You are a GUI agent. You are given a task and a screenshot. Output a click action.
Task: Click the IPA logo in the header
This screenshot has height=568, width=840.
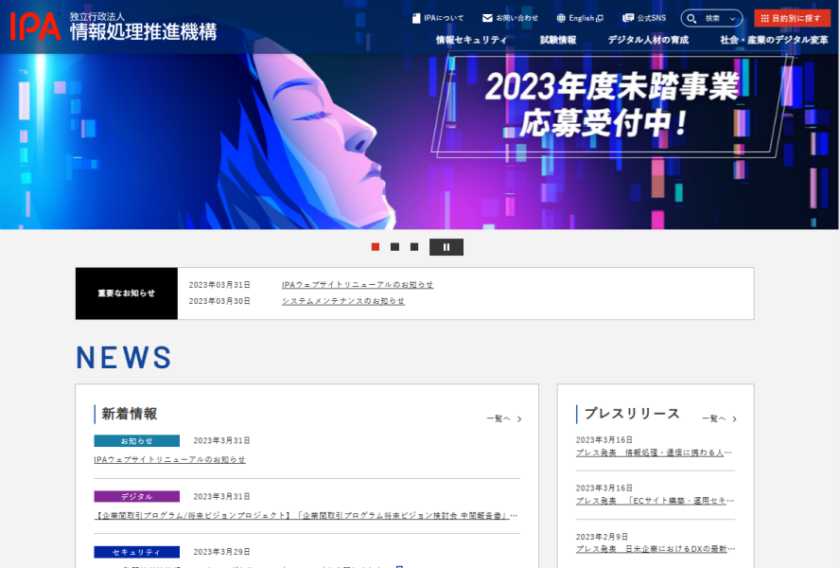tap(35, 26)
